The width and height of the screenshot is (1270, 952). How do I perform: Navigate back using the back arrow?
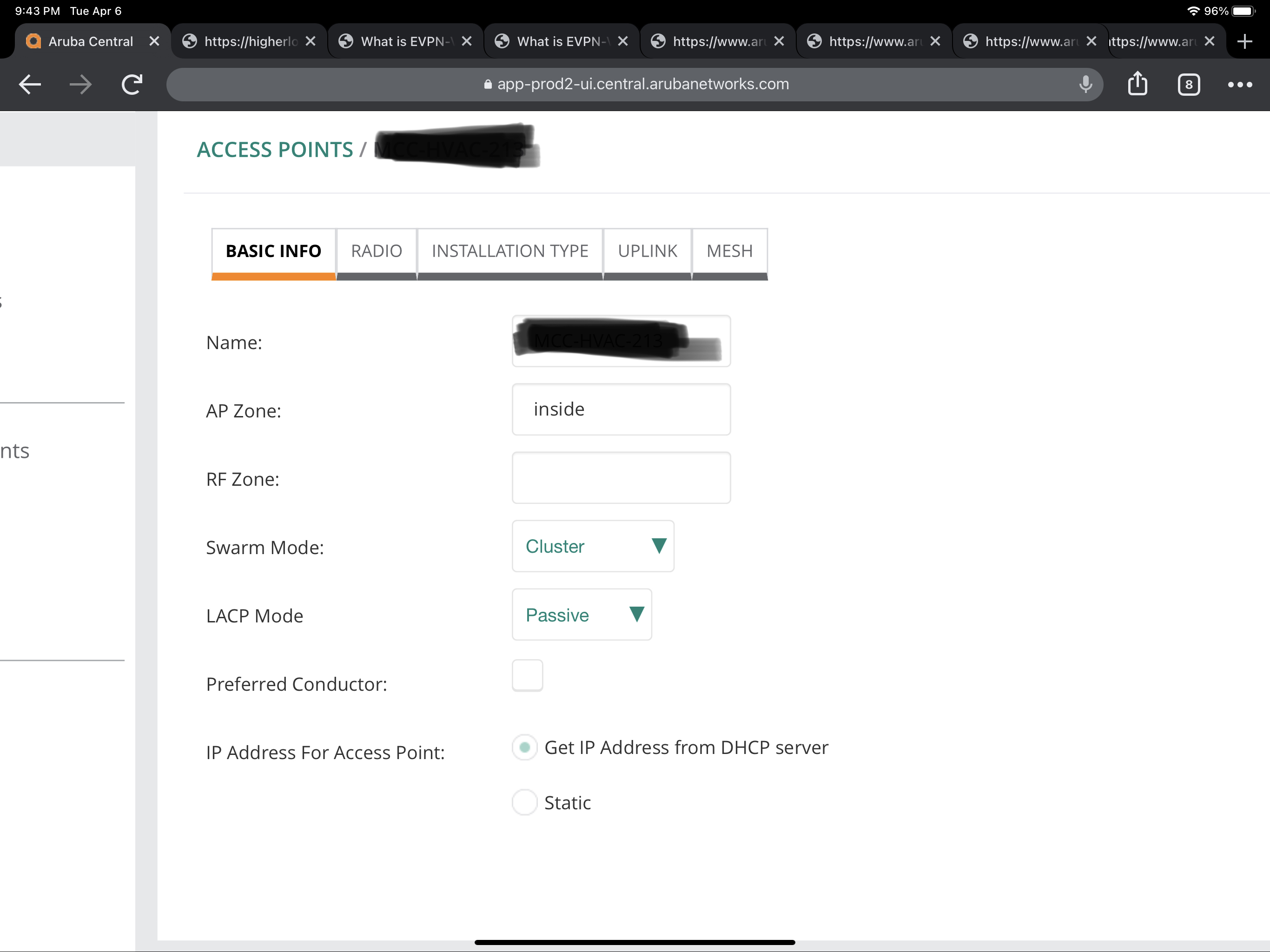[x=30, y=85]
